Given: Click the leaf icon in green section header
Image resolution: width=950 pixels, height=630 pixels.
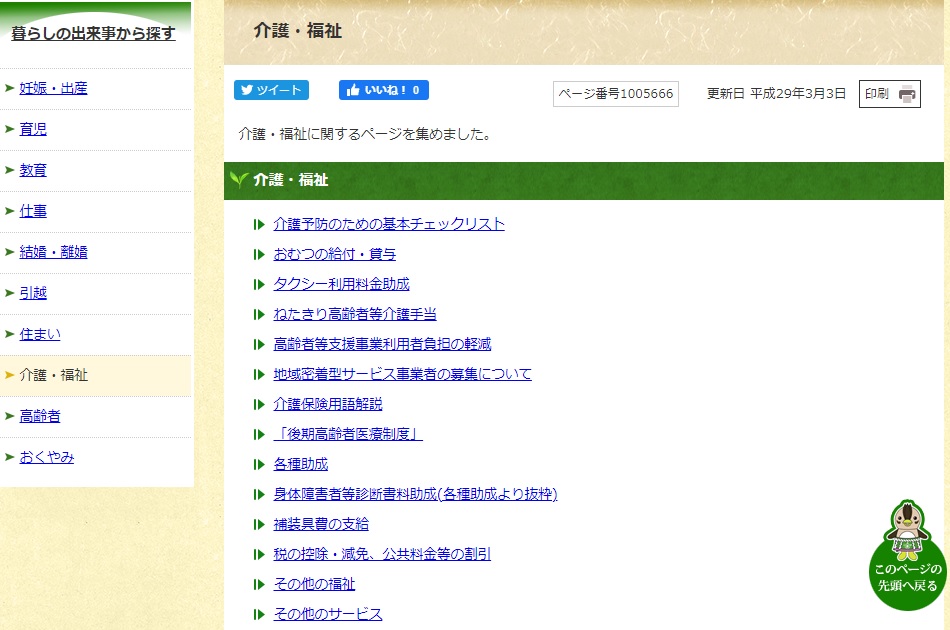Looking at the screenshot, I should [239, 180].
